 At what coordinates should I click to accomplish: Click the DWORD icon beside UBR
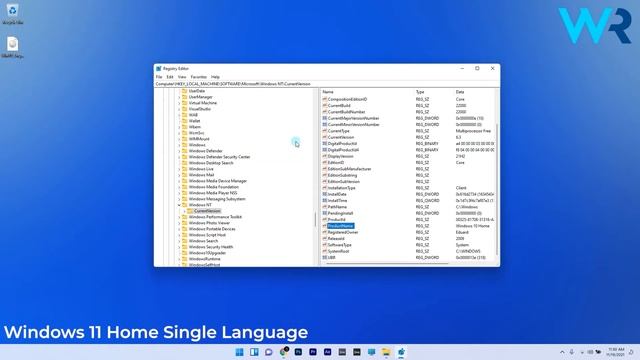click(324, 258)
